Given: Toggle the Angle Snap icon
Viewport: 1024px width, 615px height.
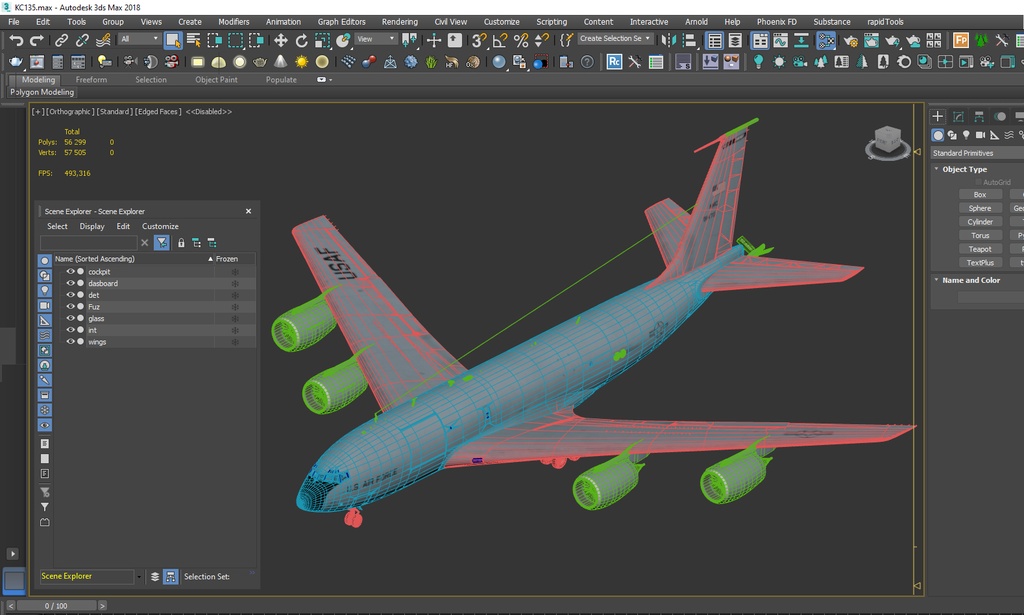Looking at the screenshot, I should pyautogui.click(x=500, y=40).
